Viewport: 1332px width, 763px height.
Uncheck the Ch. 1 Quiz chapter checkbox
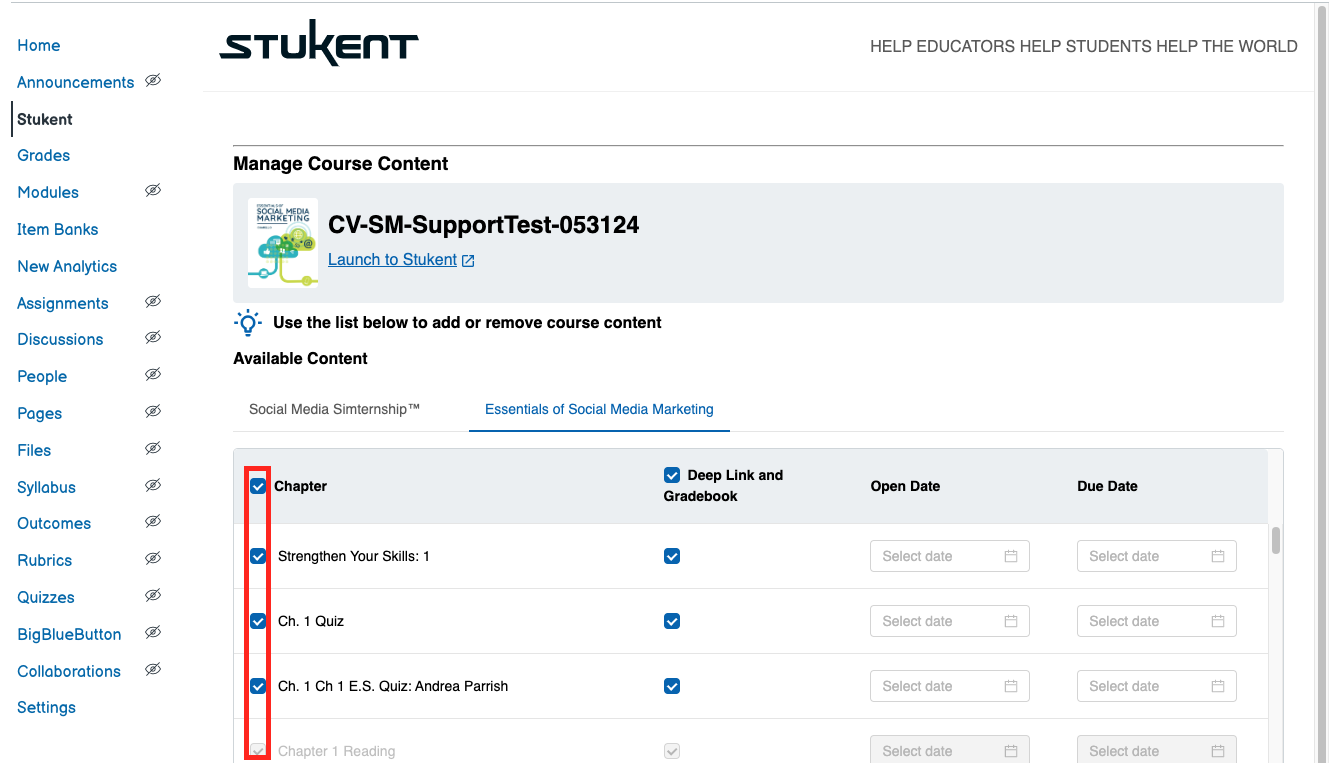tap(258, 621)
